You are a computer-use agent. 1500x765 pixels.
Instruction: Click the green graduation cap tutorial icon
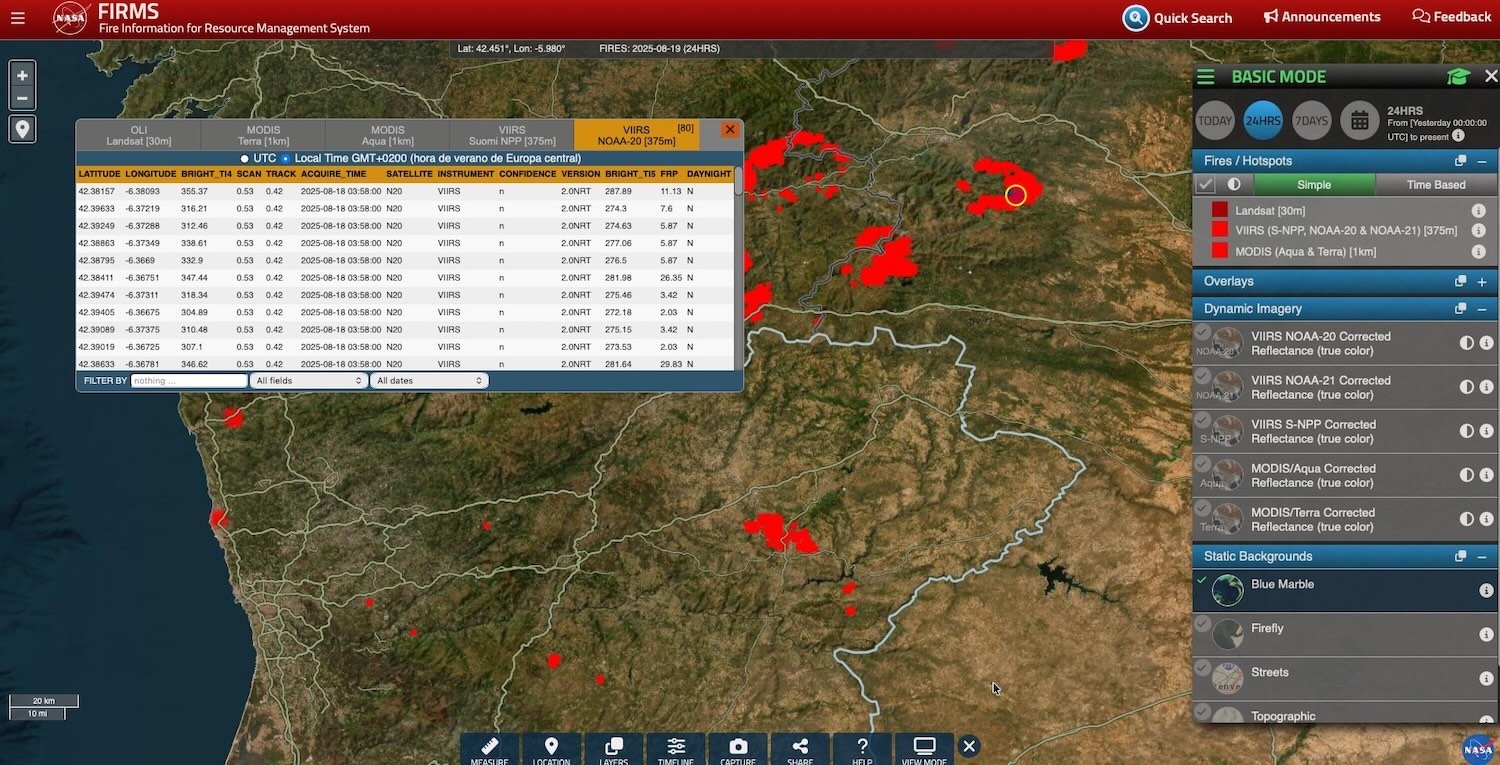1458,77
